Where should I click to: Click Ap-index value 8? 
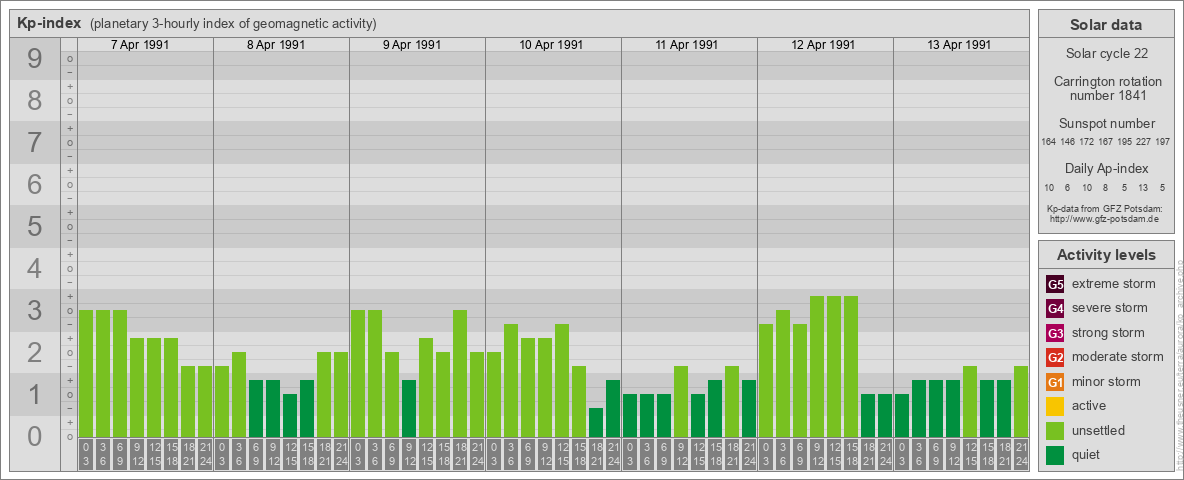point(1105,187)
